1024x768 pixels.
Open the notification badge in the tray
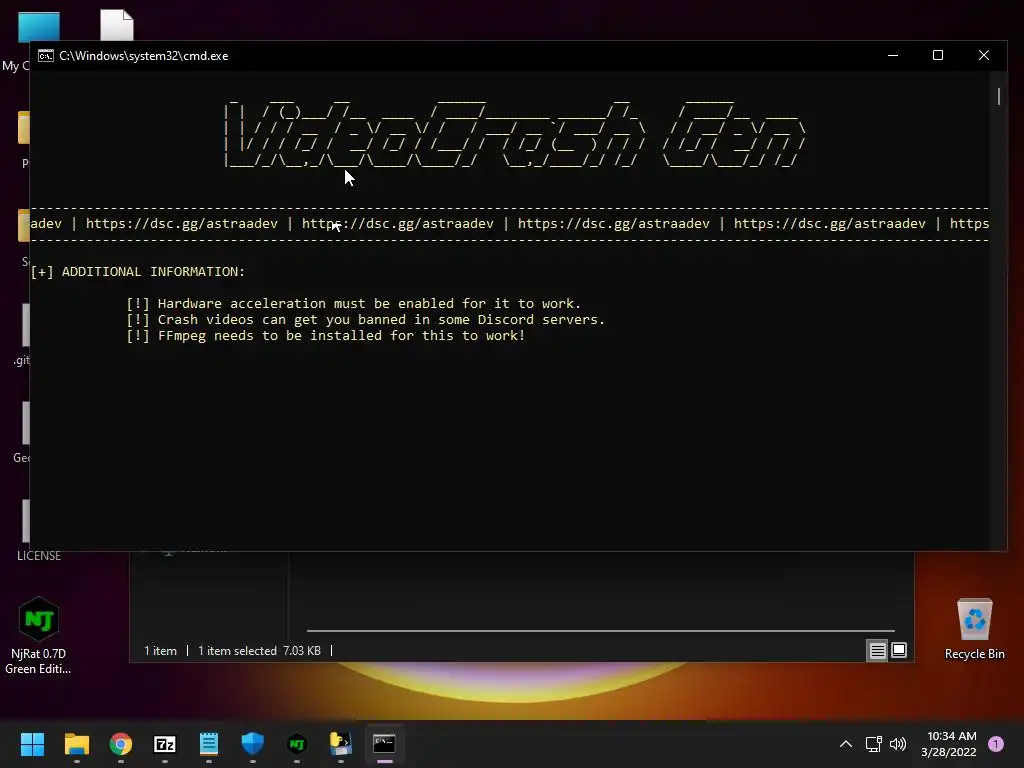click(x=996, y=744)
